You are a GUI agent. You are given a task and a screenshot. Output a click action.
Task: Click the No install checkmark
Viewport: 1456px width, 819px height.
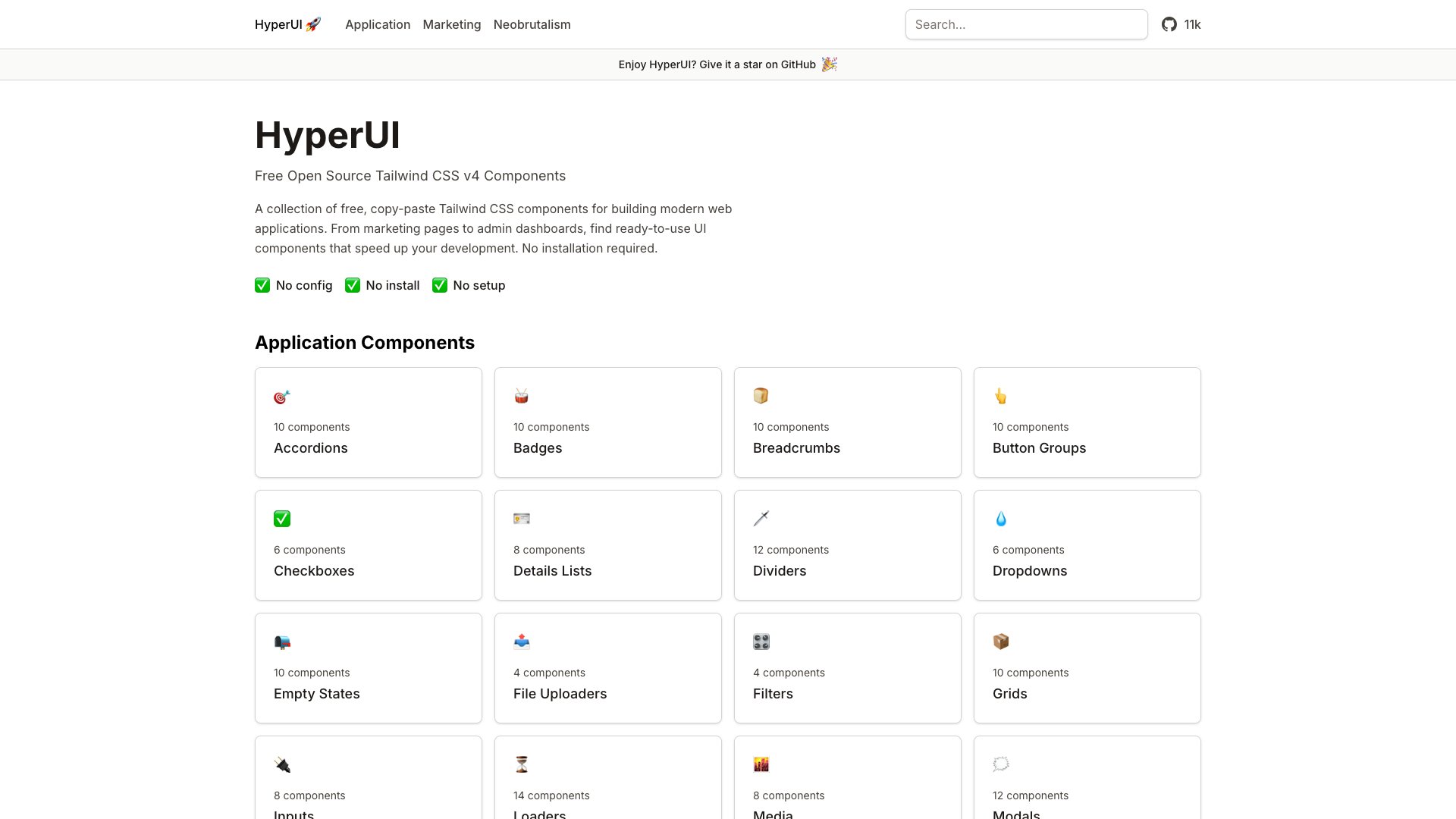351,285
